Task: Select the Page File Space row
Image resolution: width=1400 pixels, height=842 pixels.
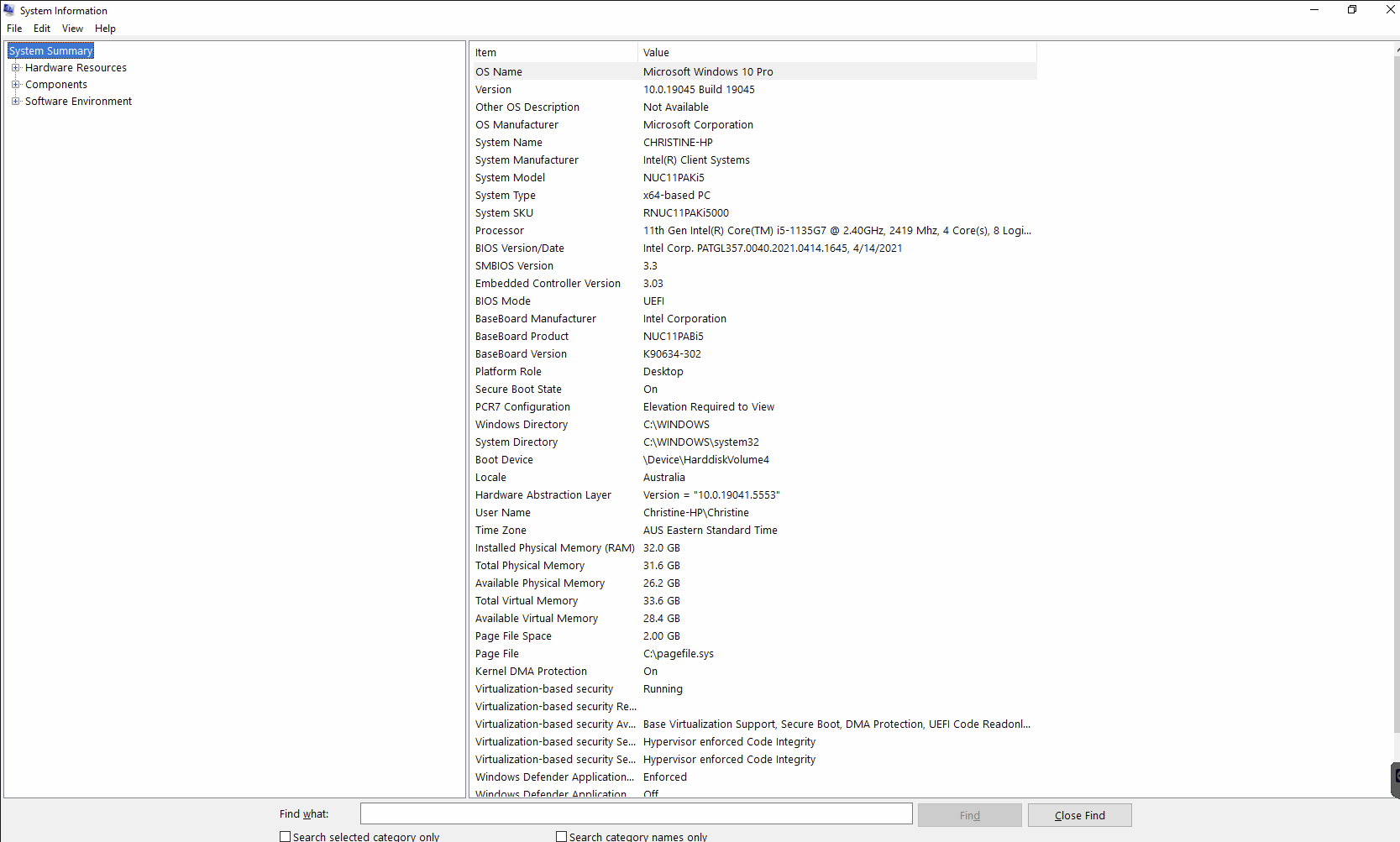Action: coord(753,636)
